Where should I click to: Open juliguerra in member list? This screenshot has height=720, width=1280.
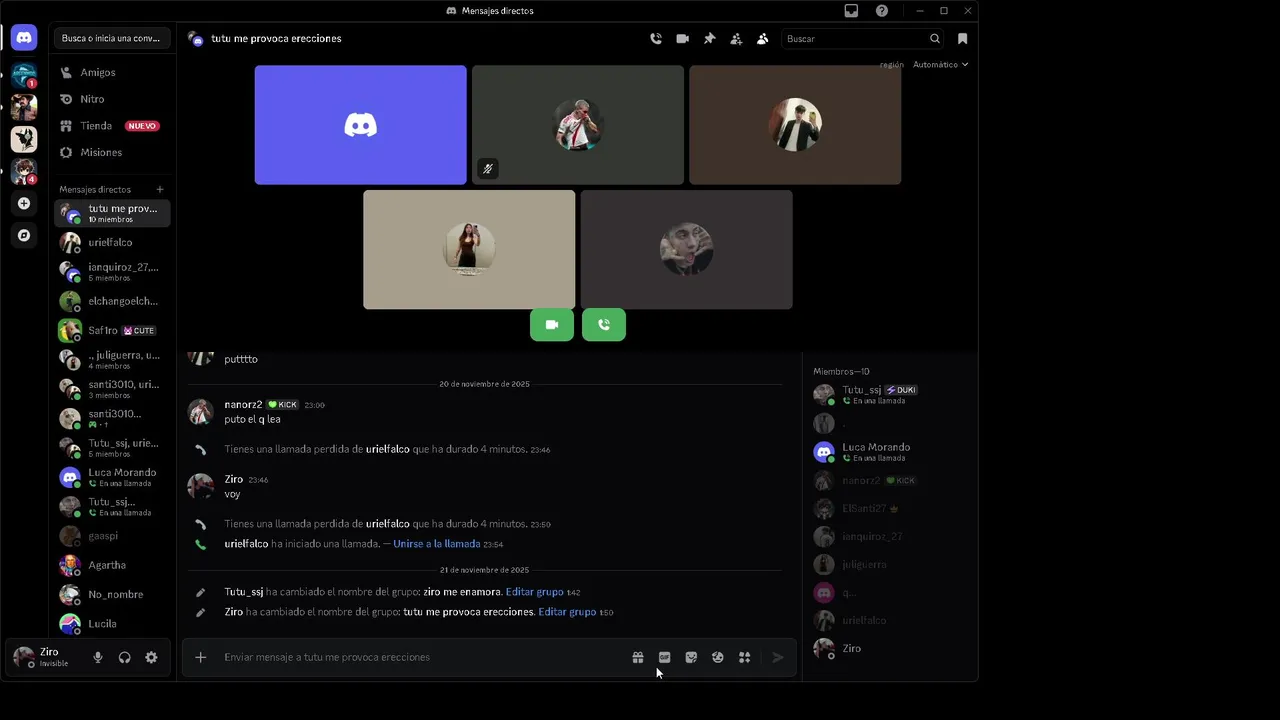tap(888, 565)
